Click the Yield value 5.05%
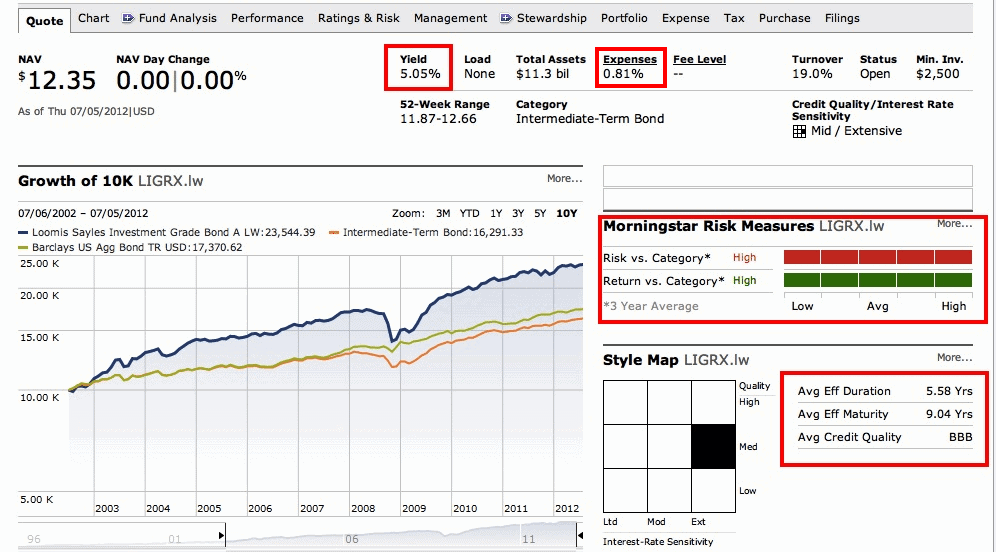The height and width of the screenshot is (552, 996). [x=421, y=74]
